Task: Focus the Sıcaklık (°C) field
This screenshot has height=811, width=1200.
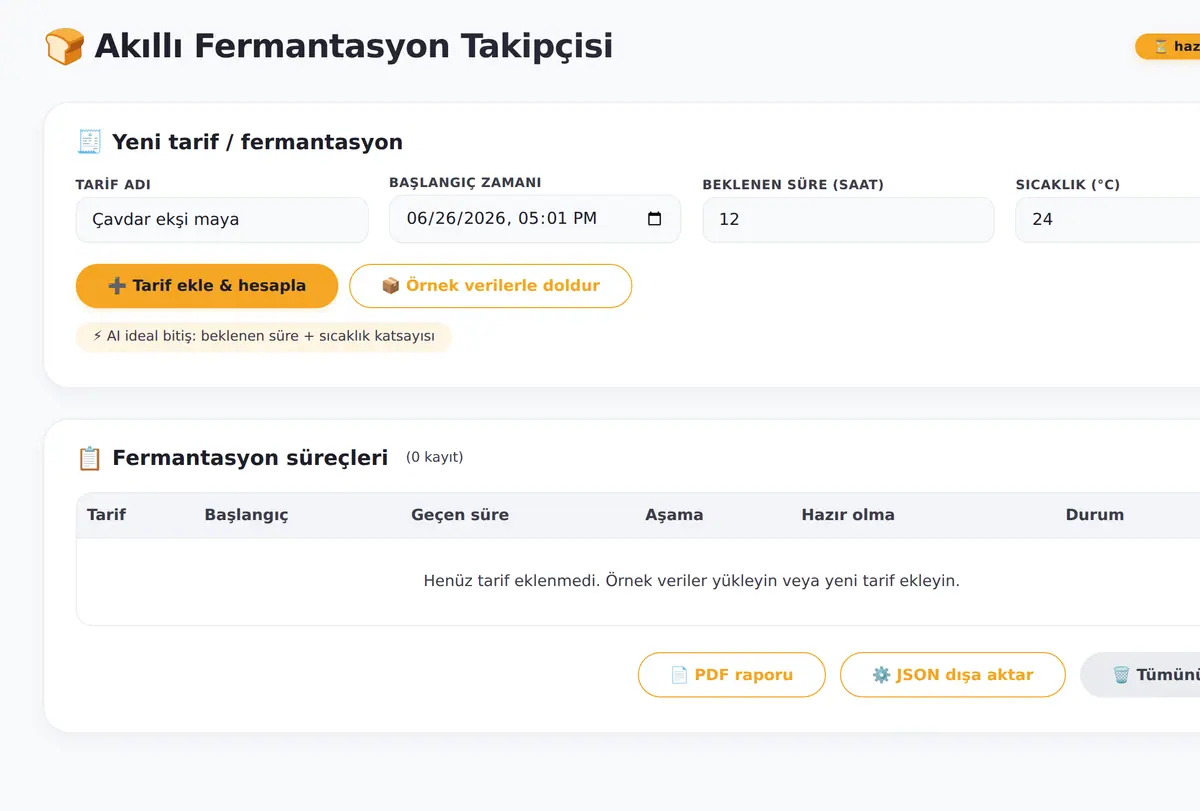Action: pyautogui.click(x=1108, y=220)
